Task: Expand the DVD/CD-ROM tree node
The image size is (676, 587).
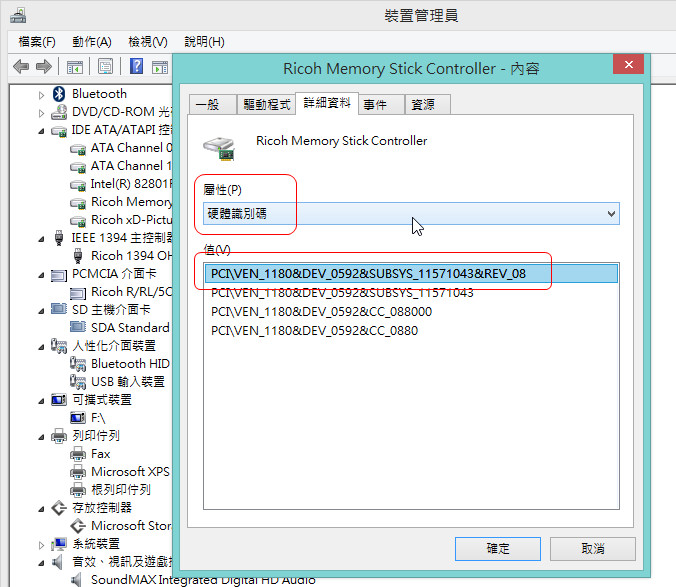Action: [x=41, y=113]
